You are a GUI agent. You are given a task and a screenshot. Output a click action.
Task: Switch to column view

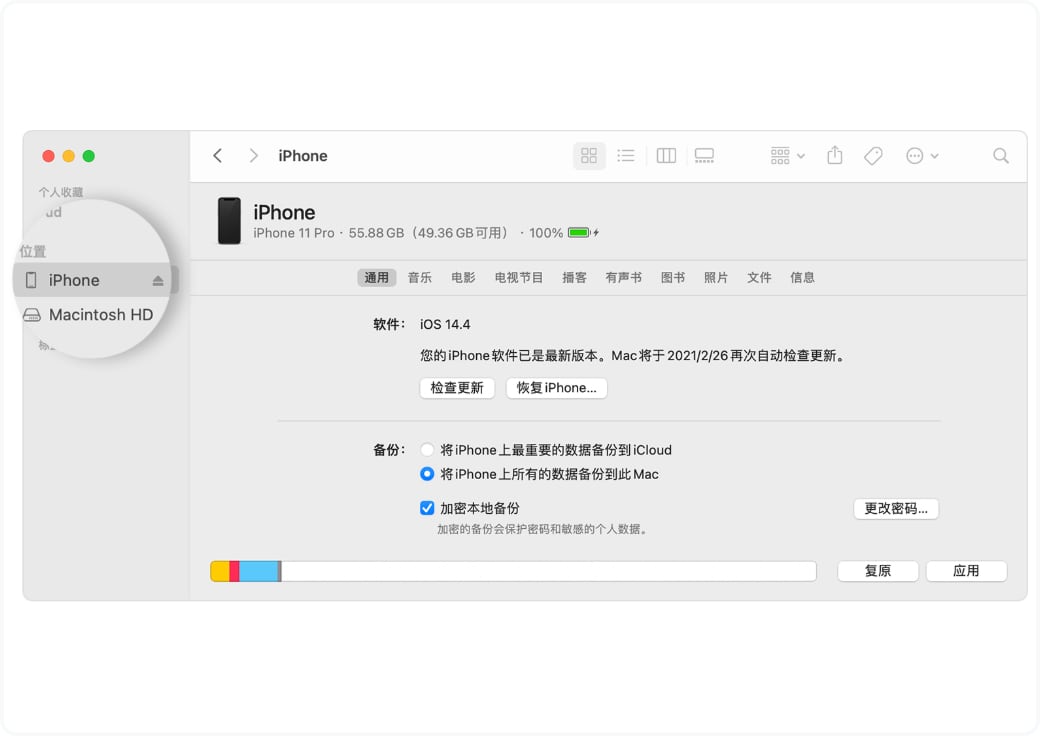pyautogui.click(x=666, y=156)
